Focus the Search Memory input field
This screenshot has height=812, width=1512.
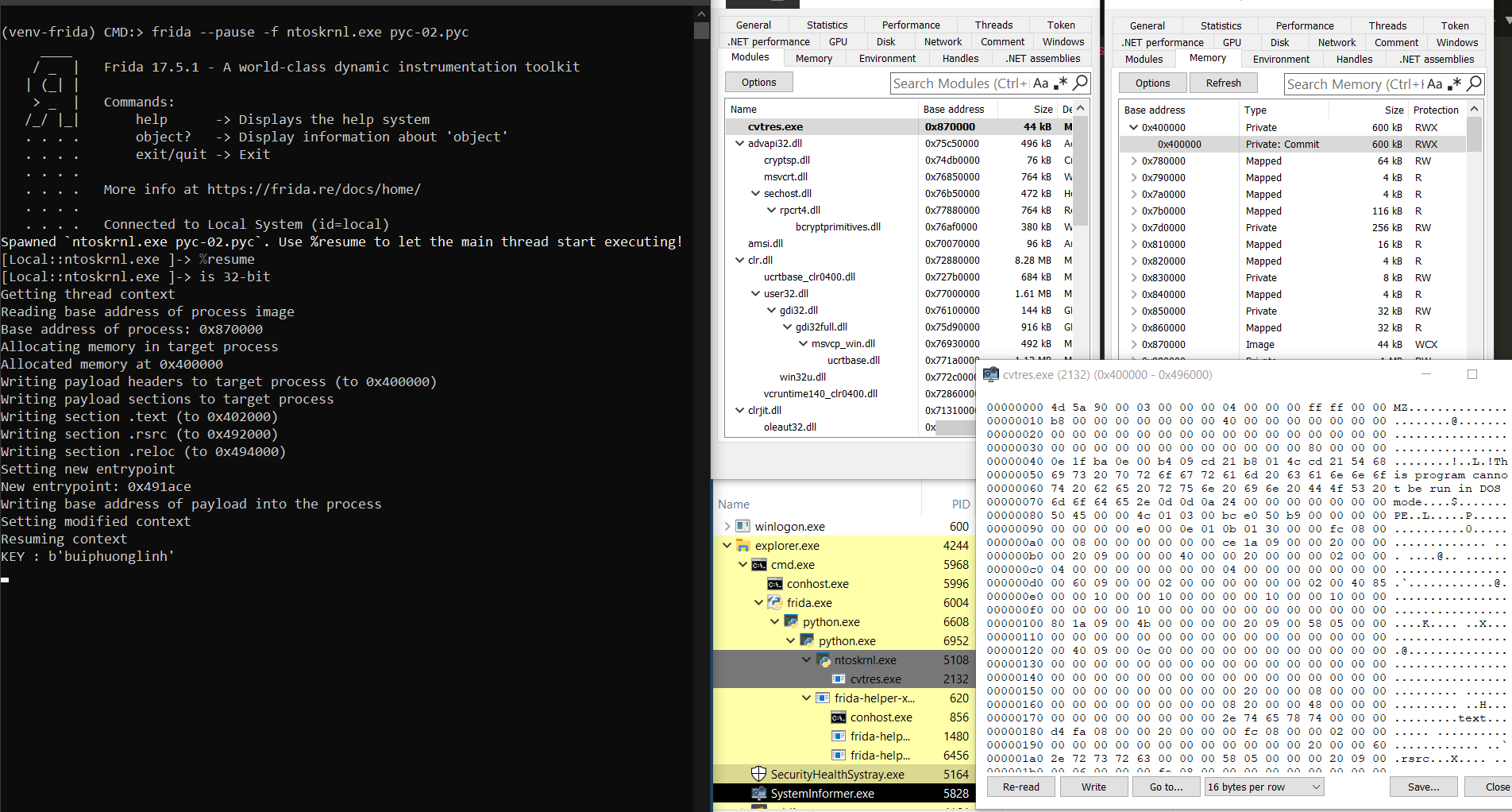1354,83
